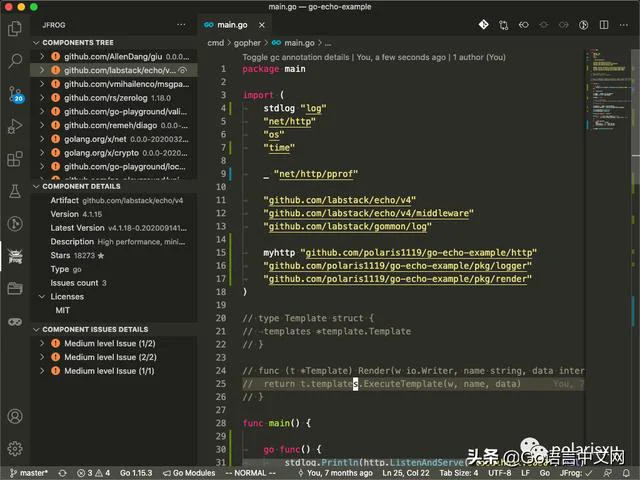Select github.com/vmihailenco/msgpack component
Screen dimensions: 640x480
point(114,84)
